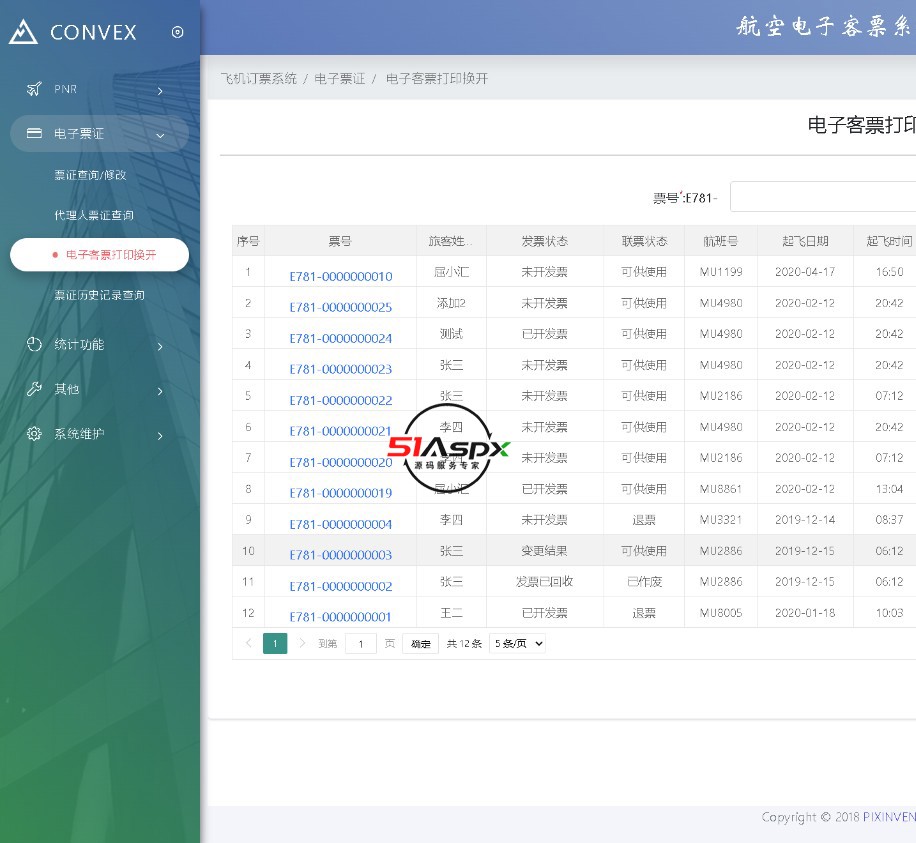Click the 起飞日期 column header
The width and height of the screenshot is (916, 843).
click(x=805, y=241)
